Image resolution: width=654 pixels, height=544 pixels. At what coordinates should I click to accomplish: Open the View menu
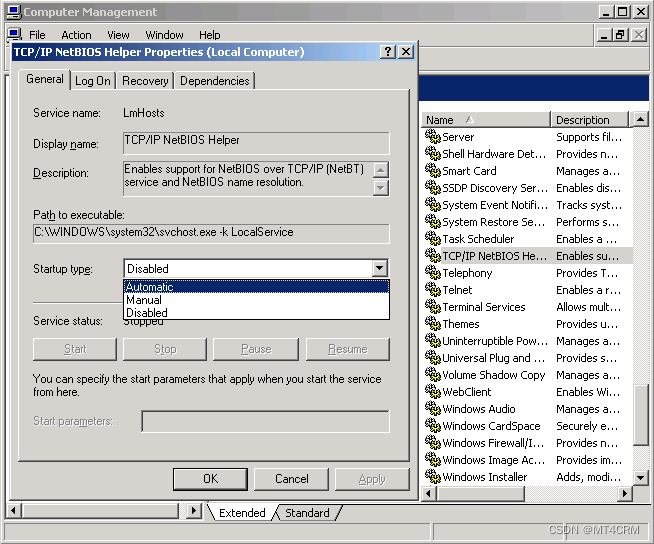coord(118,35)
